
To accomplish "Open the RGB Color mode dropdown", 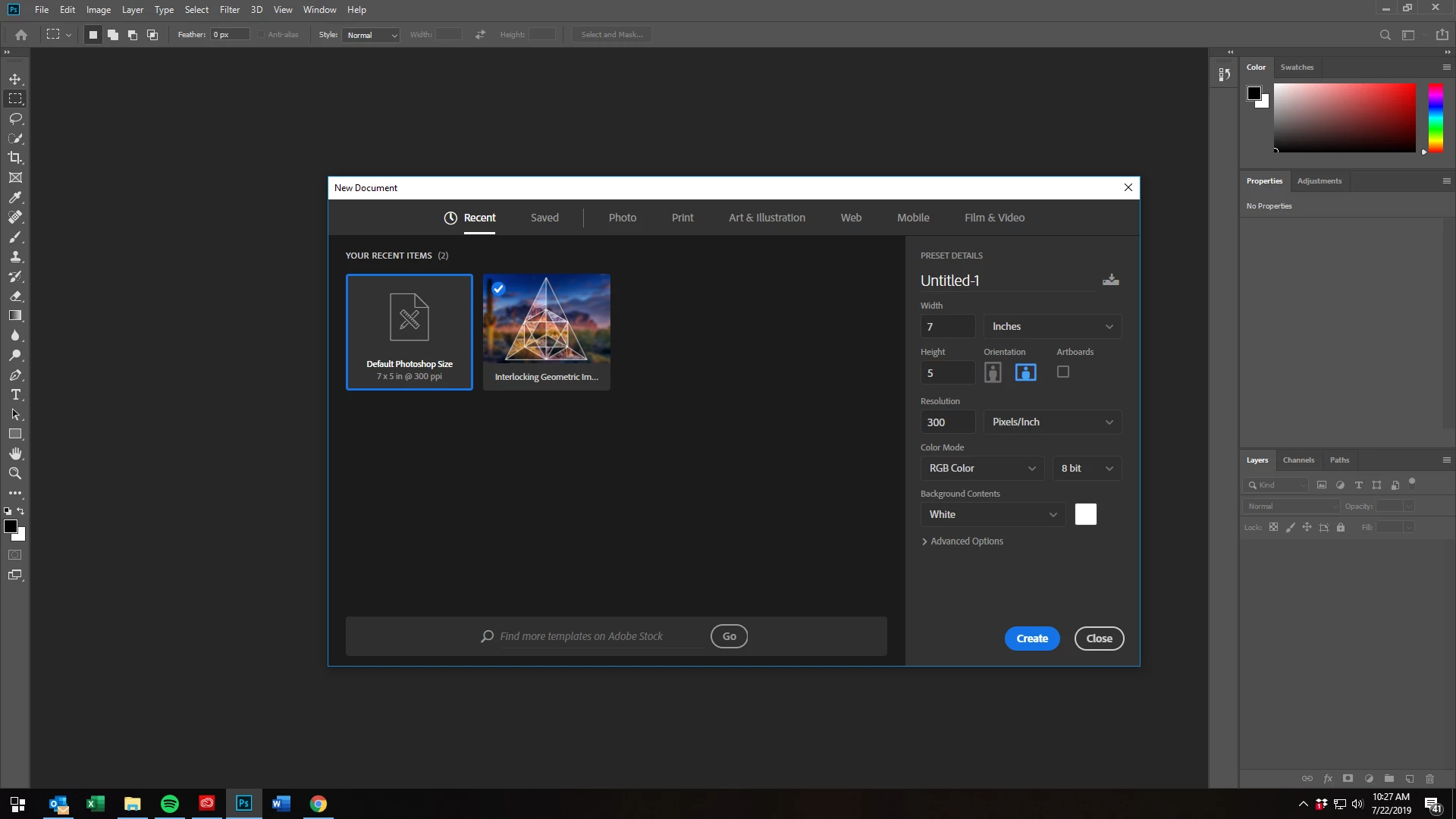I will 981,468.
